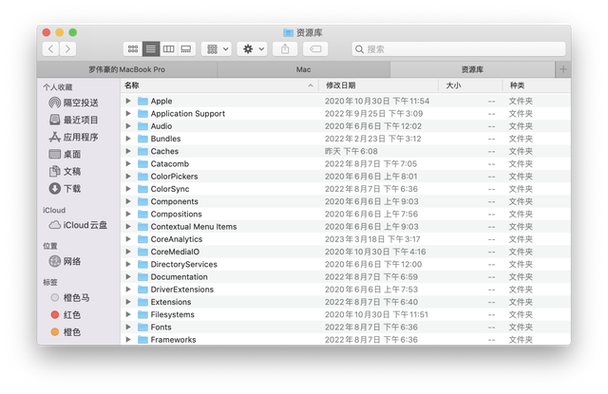
Task: Click the Caches date 昨天 下午6:08
Action: pos(351,151)
